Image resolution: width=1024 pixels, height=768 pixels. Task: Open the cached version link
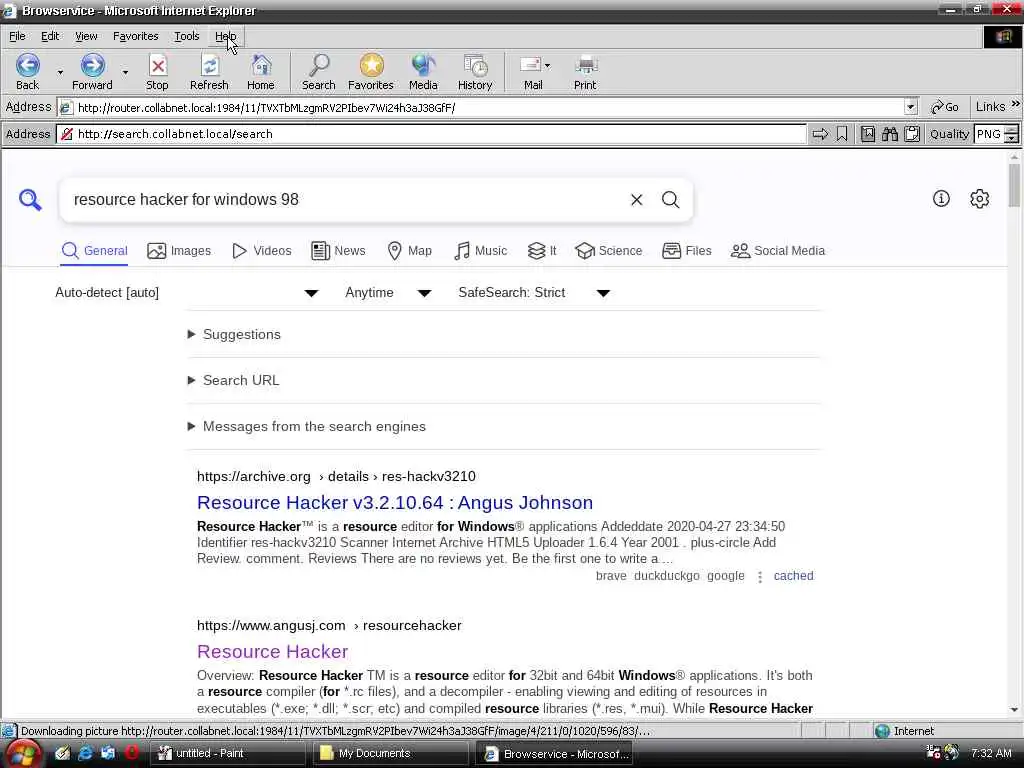tap(793, 576)
